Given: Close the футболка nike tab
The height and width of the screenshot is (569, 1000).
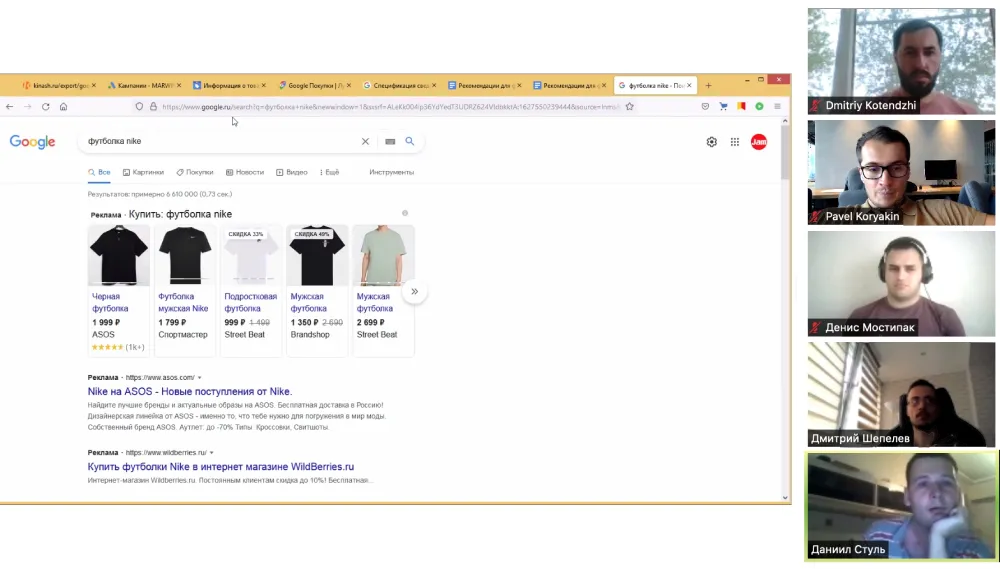Looking at the screenshot, I should tap(689, 85).
